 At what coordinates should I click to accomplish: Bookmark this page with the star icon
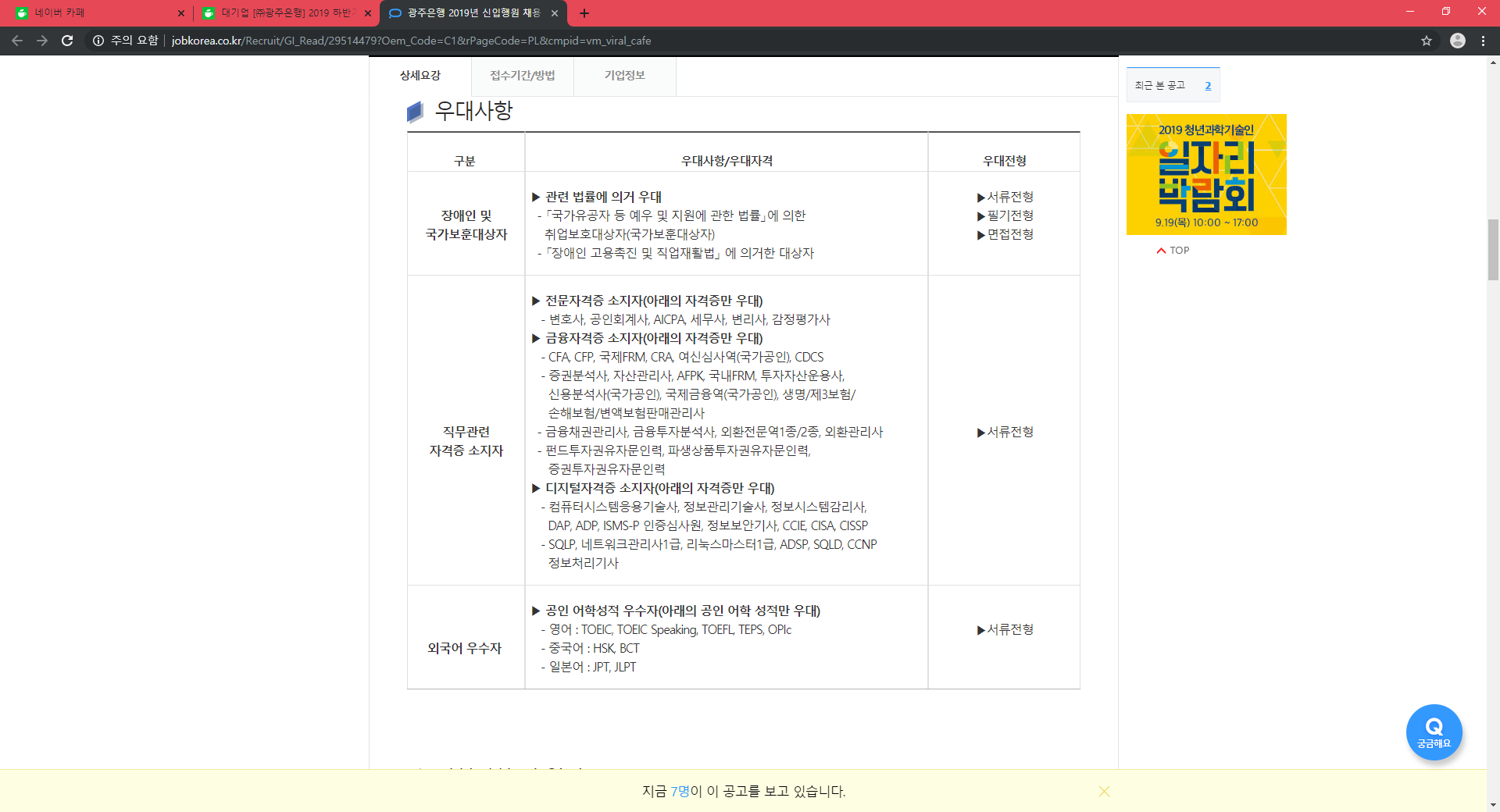[1427, 41]
